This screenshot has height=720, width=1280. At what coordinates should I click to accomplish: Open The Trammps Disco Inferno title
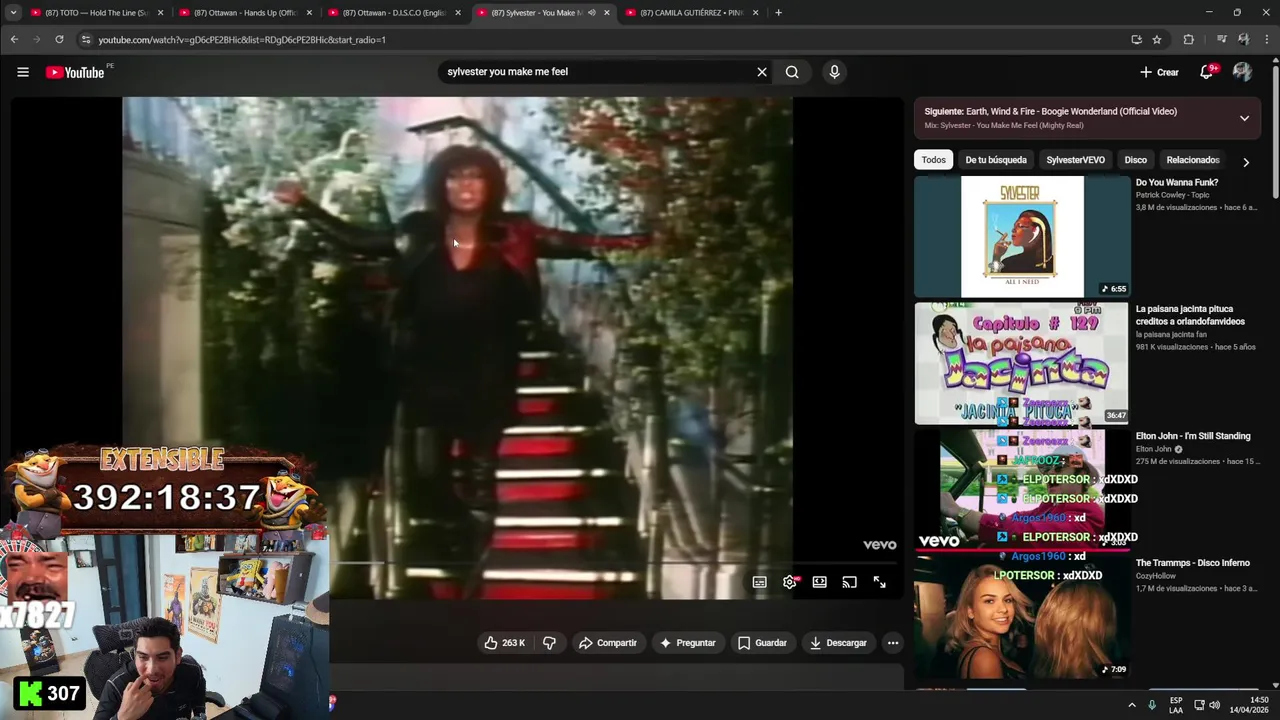[x=1193, y=563]
